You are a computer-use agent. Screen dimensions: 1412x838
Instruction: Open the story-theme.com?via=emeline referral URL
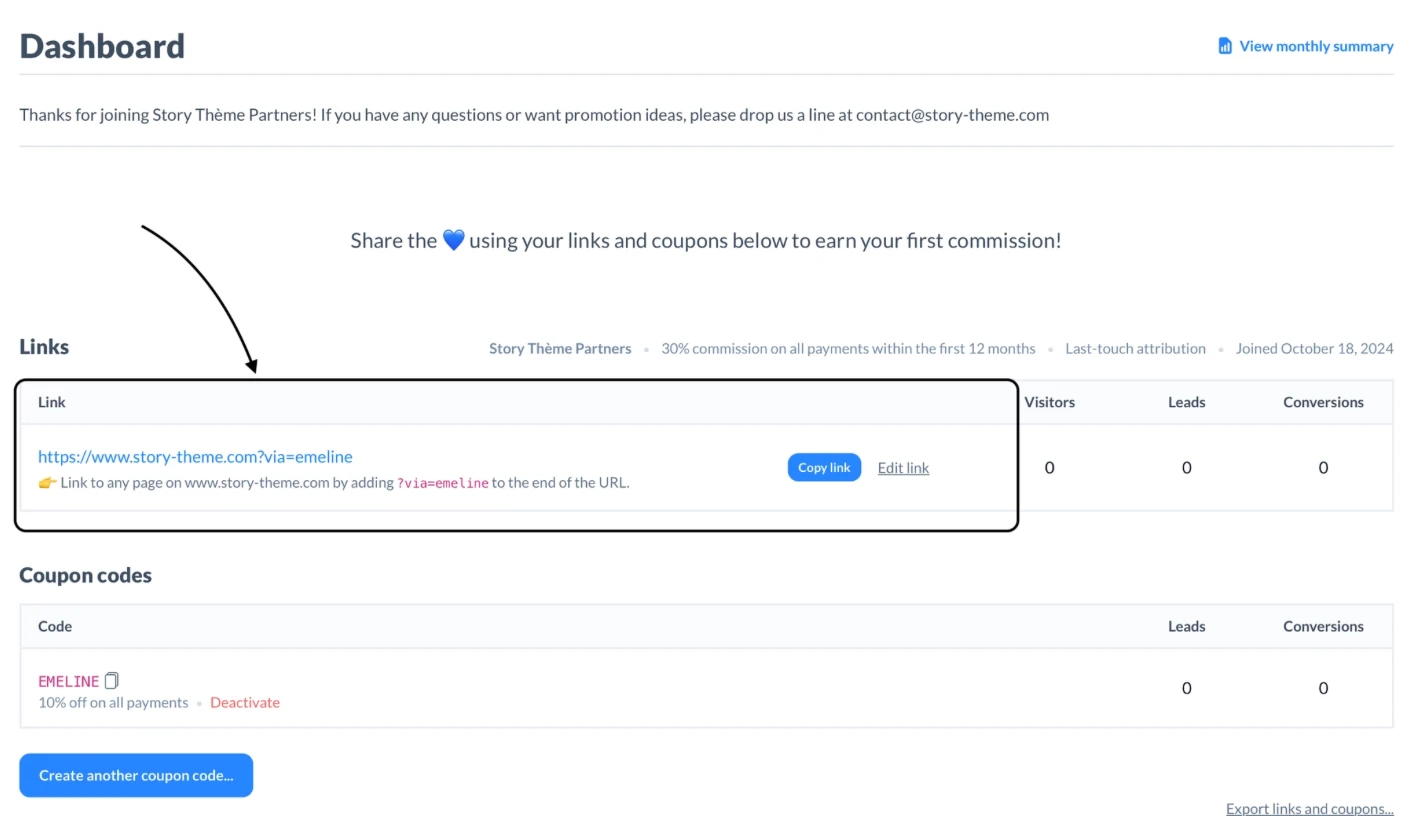195,457
